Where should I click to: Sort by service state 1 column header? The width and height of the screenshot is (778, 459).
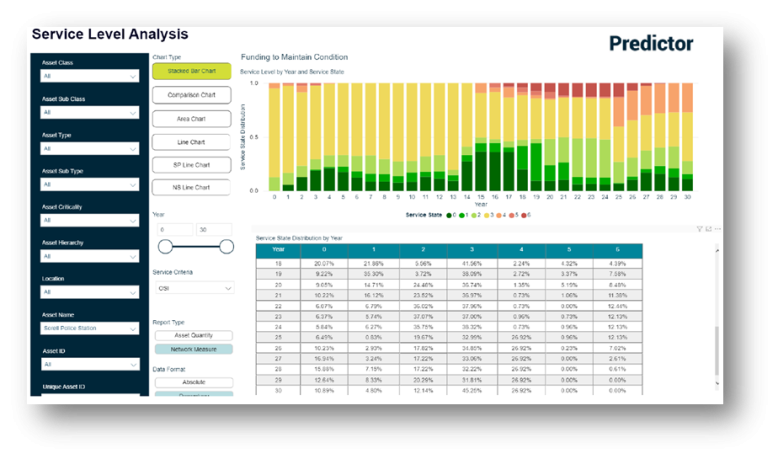[374, 250]
